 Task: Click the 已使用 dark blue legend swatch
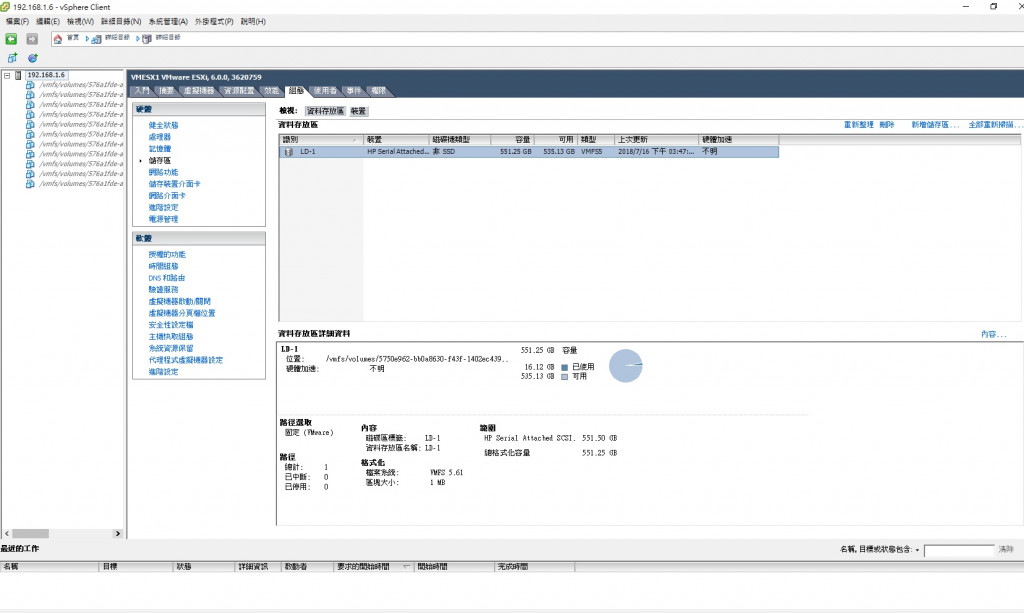tap(564, 368)
